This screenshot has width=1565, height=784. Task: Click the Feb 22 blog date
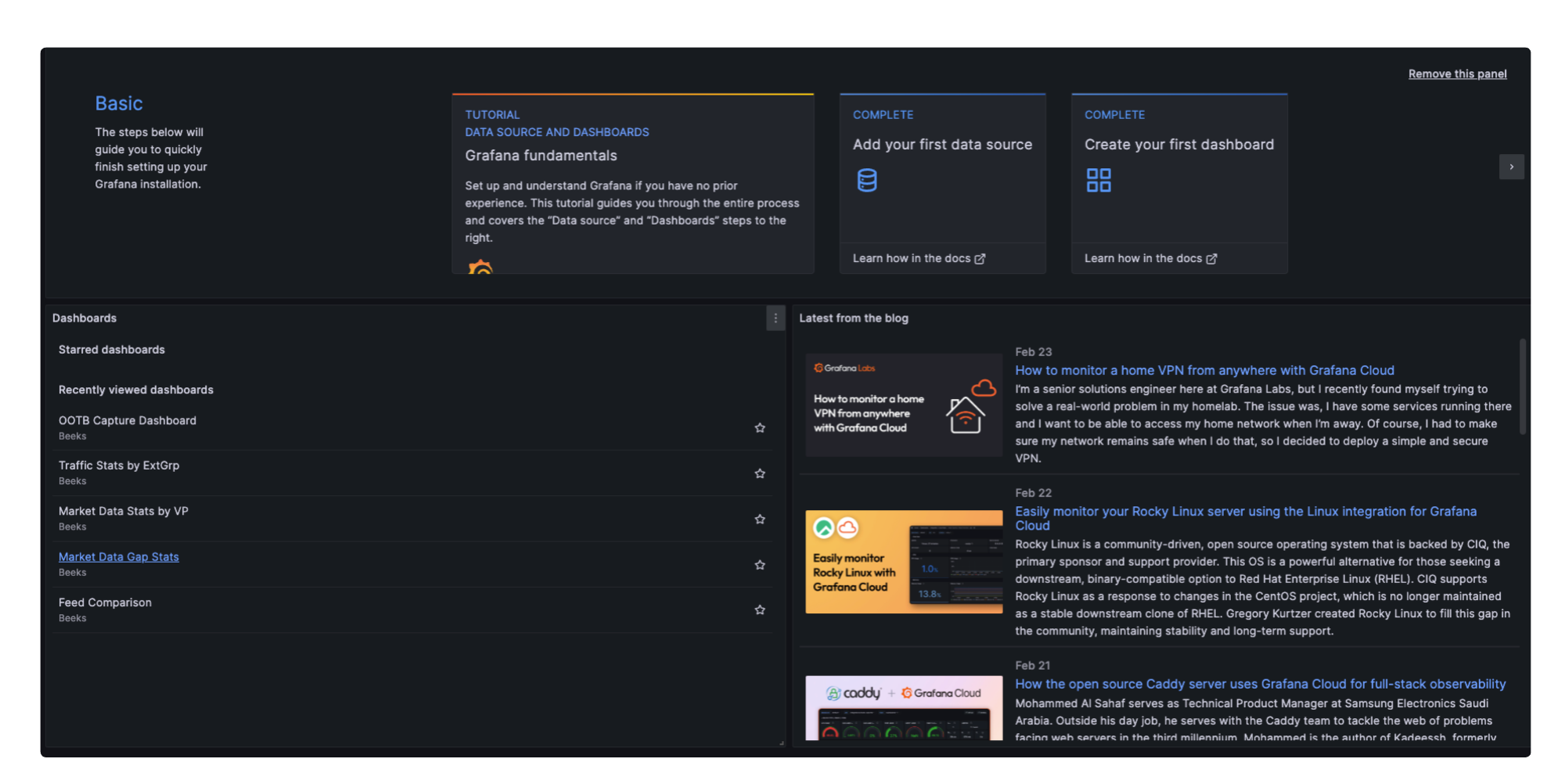tap(1033, 493)
